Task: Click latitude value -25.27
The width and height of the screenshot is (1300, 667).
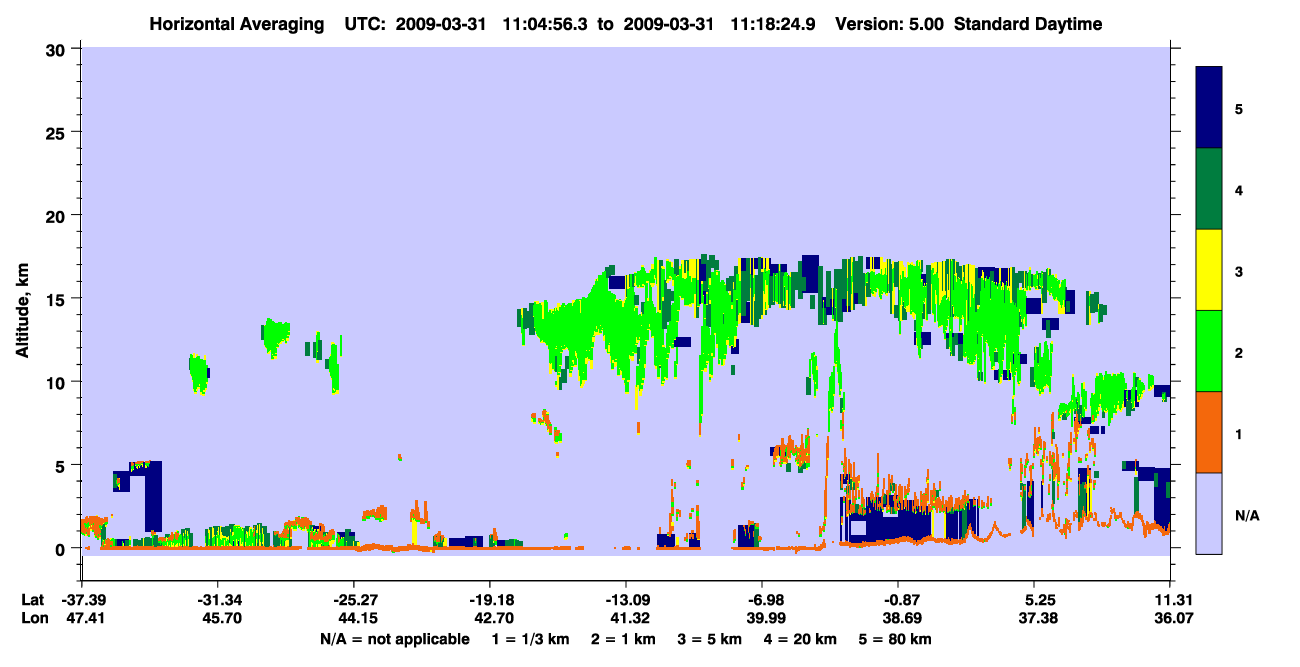Action: 353,600
